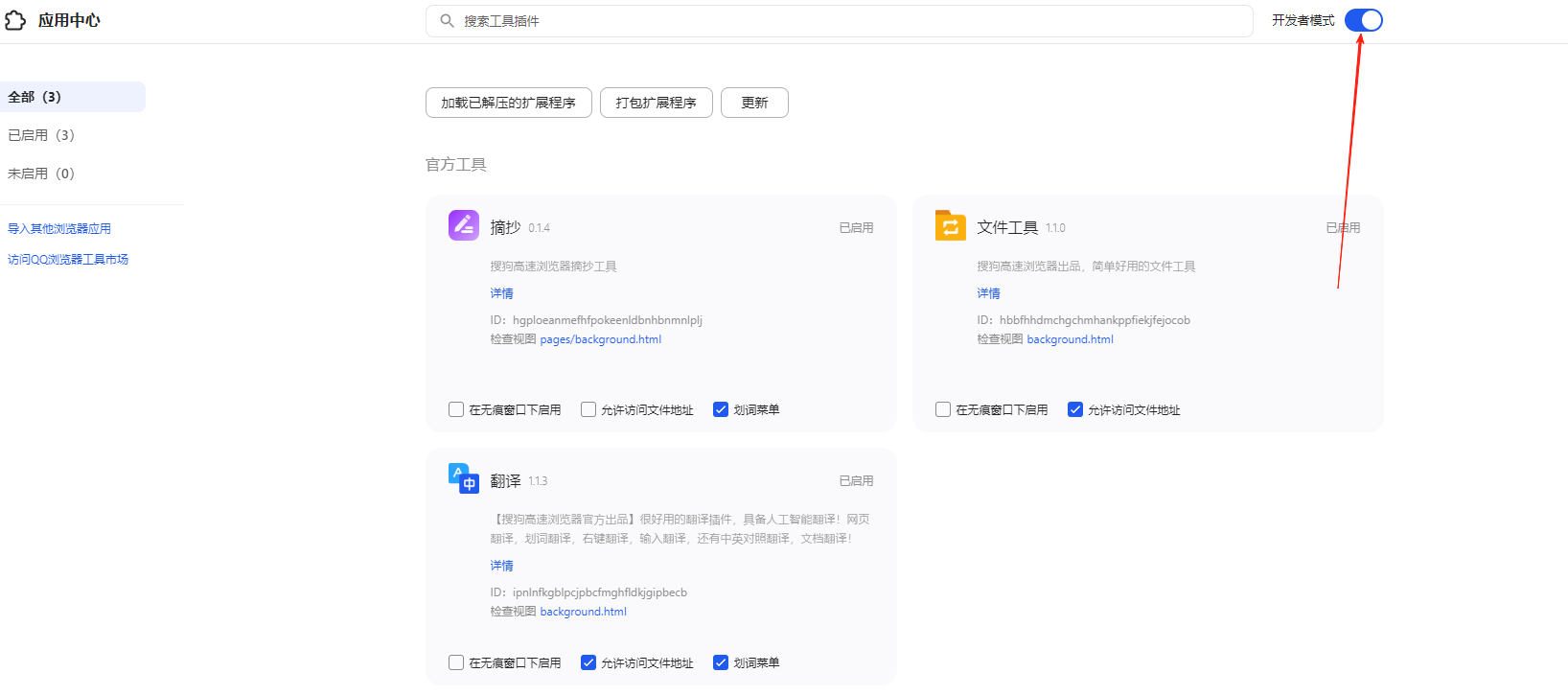Click the orange 文件工具 extension icon
1568x696 pixels.
951,225
